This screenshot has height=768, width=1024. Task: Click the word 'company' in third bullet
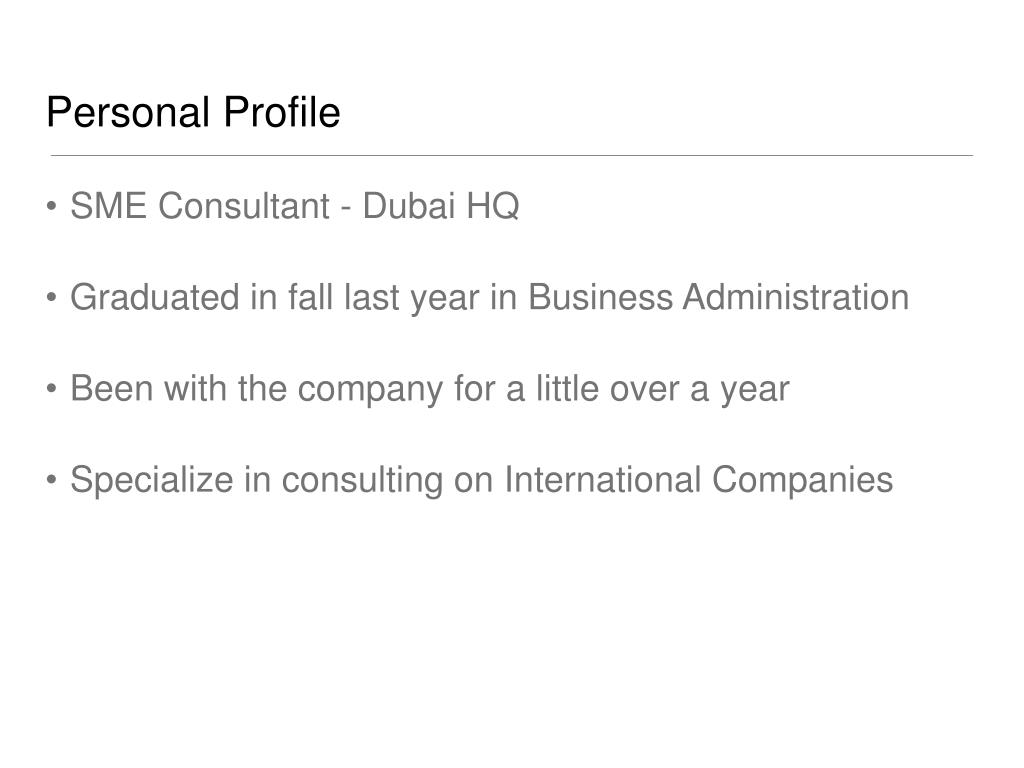[x=370, y=391]
